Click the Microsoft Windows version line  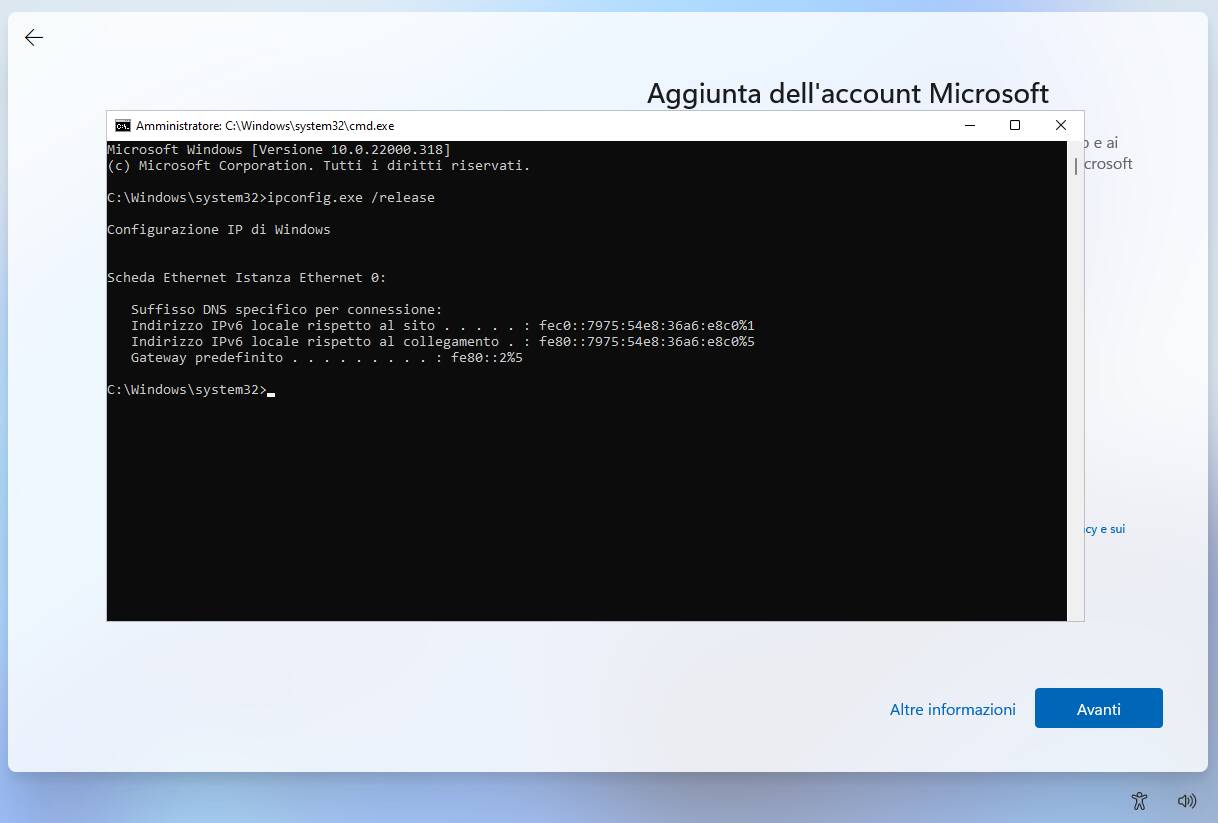[x=279, y=149]
